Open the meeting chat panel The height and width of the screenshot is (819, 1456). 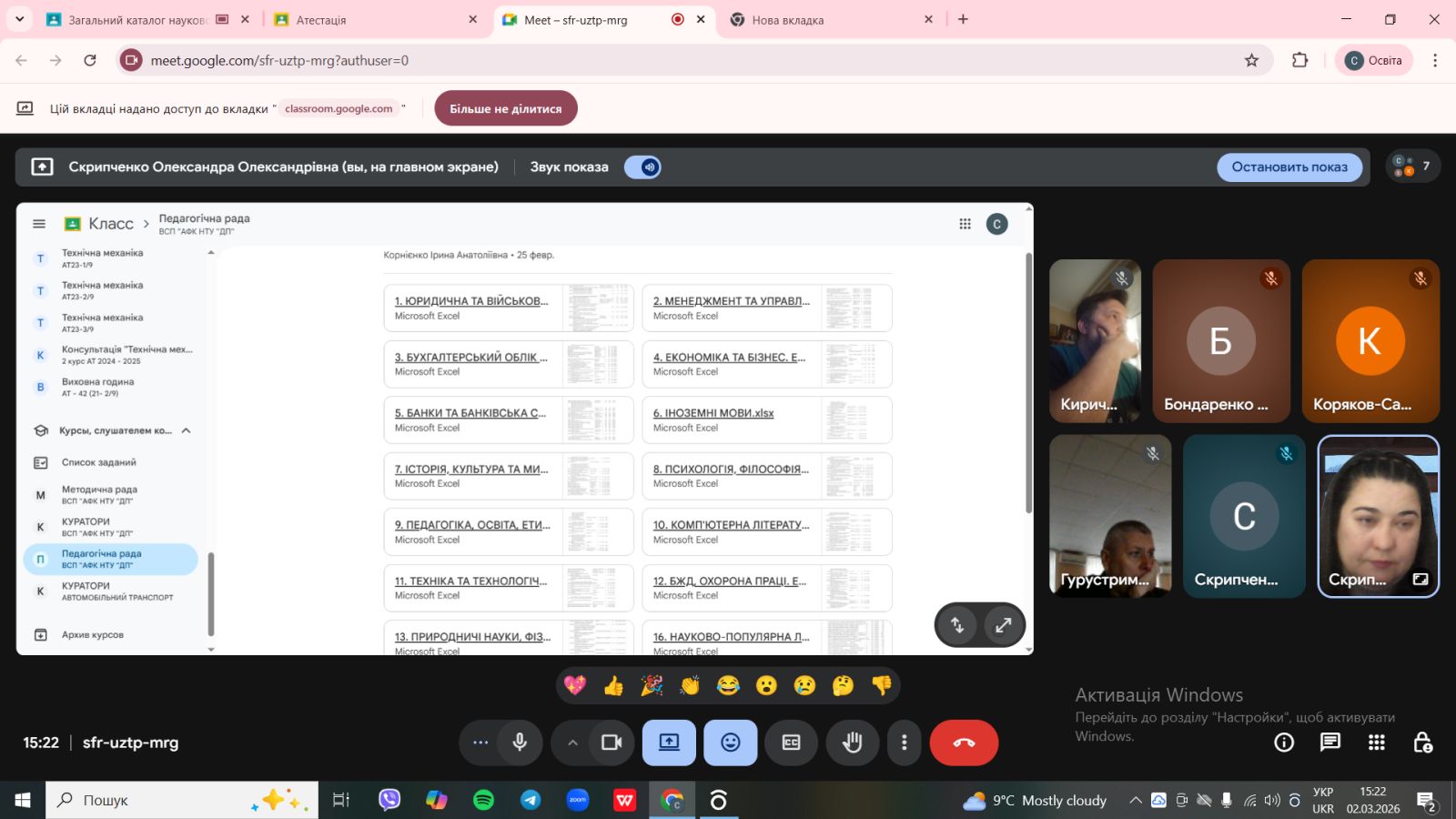click(x=1330, y=743)
